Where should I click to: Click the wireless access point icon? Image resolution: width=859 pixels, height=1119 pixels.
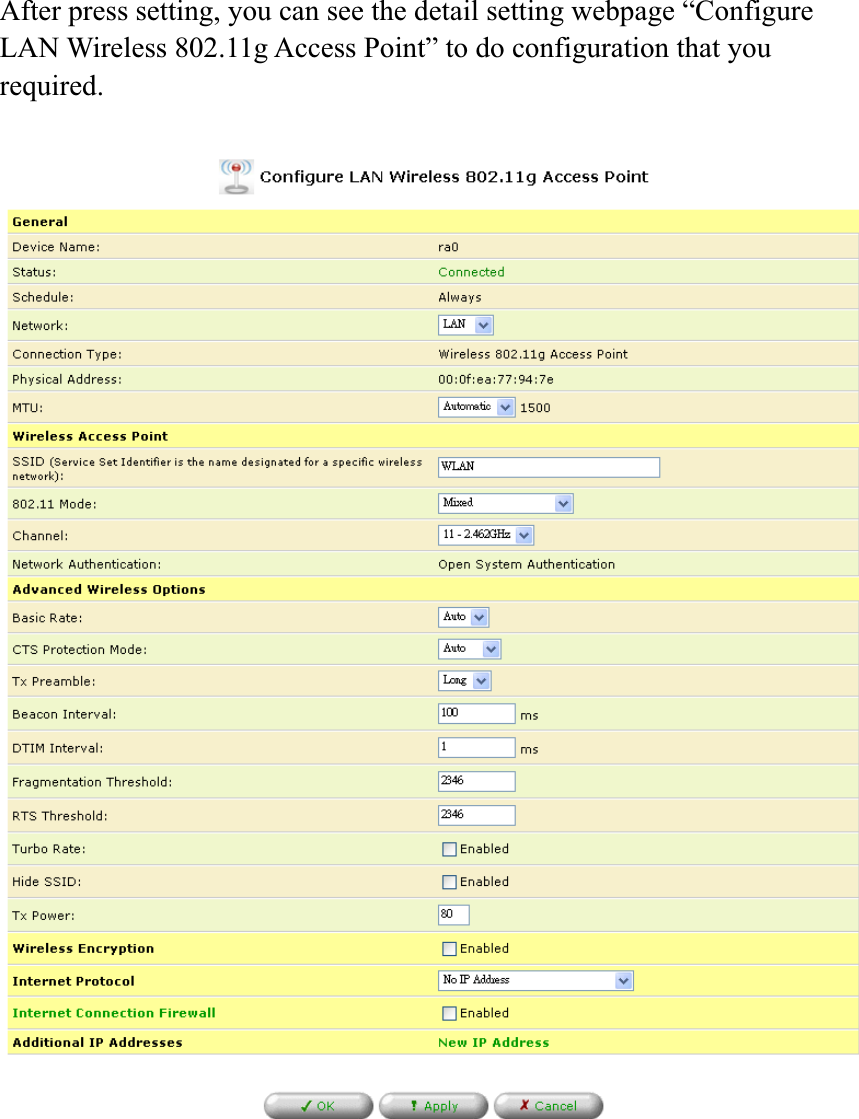[235, 176]
